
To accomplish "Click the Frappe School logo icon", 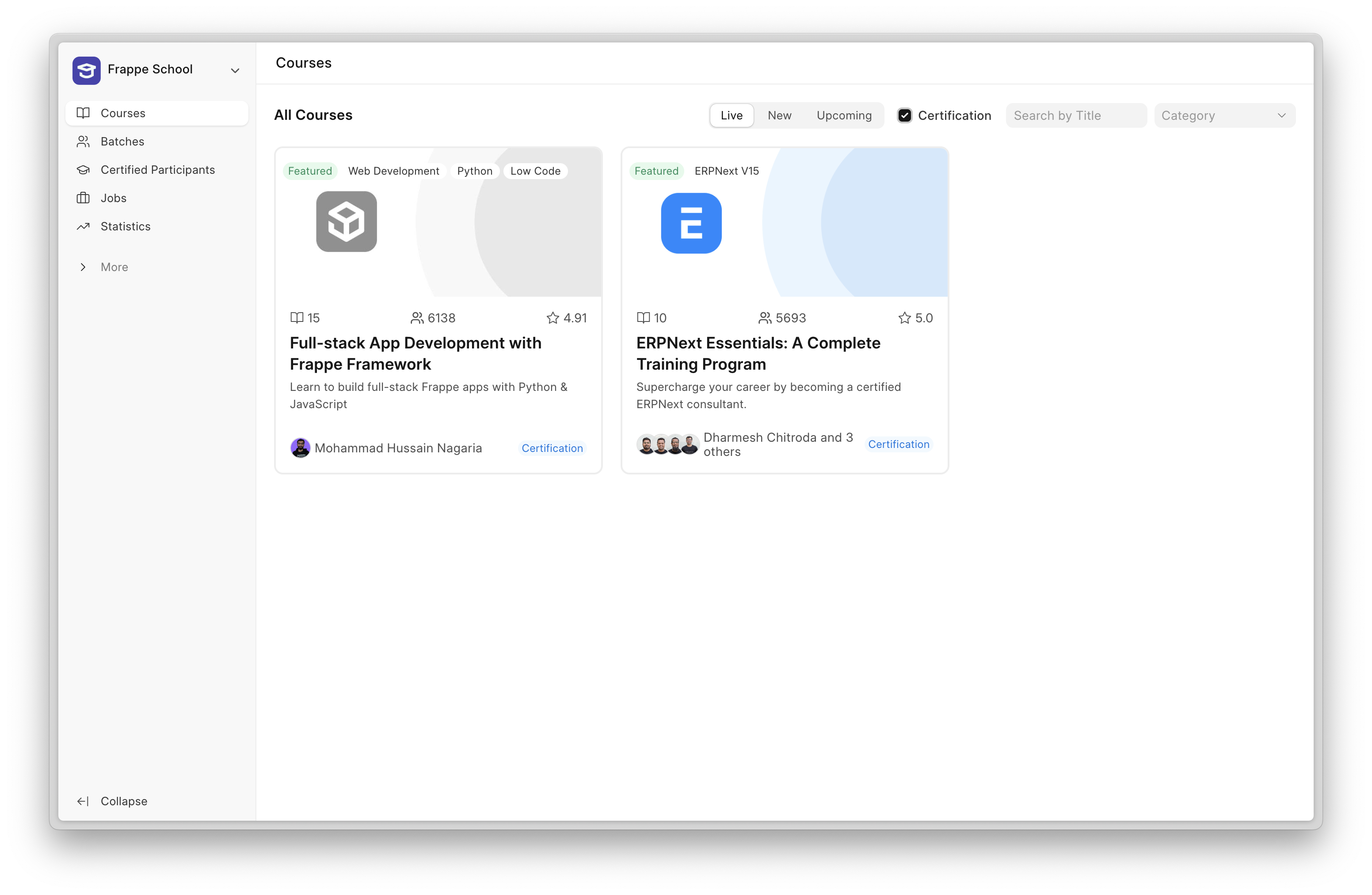I will coord(87,70).
